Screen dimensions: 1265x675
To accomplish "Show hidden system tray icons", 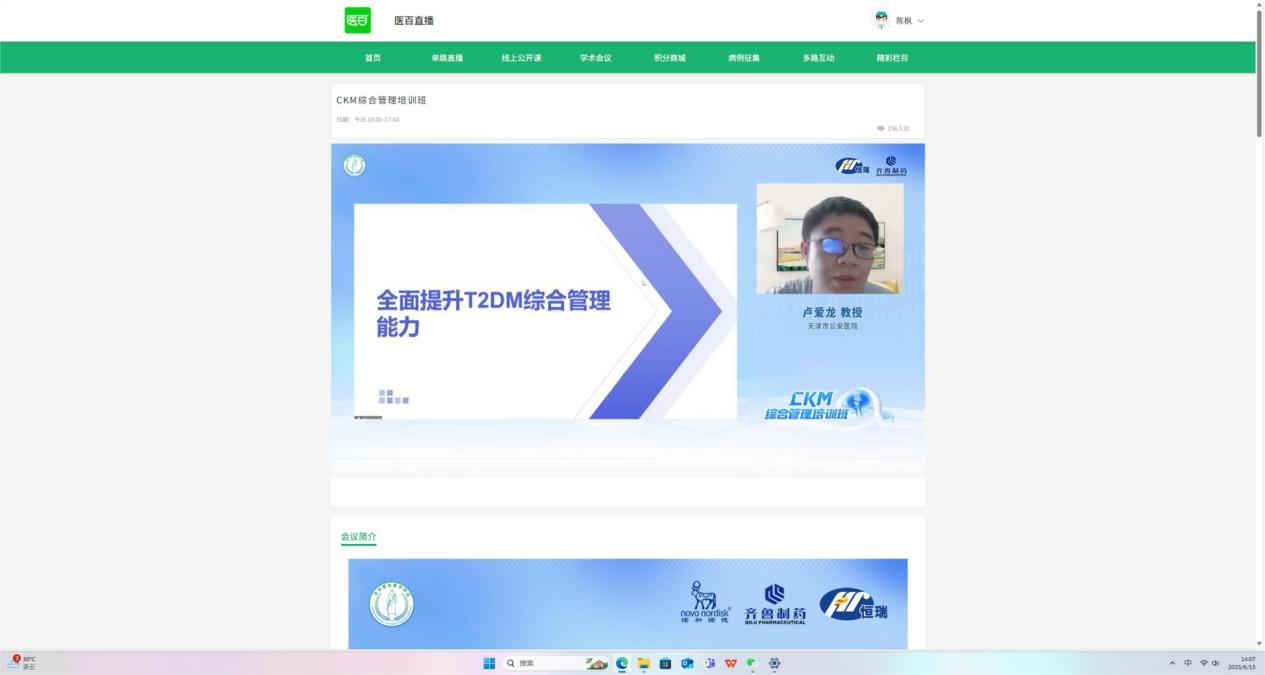I will [x=1172, y=663].
